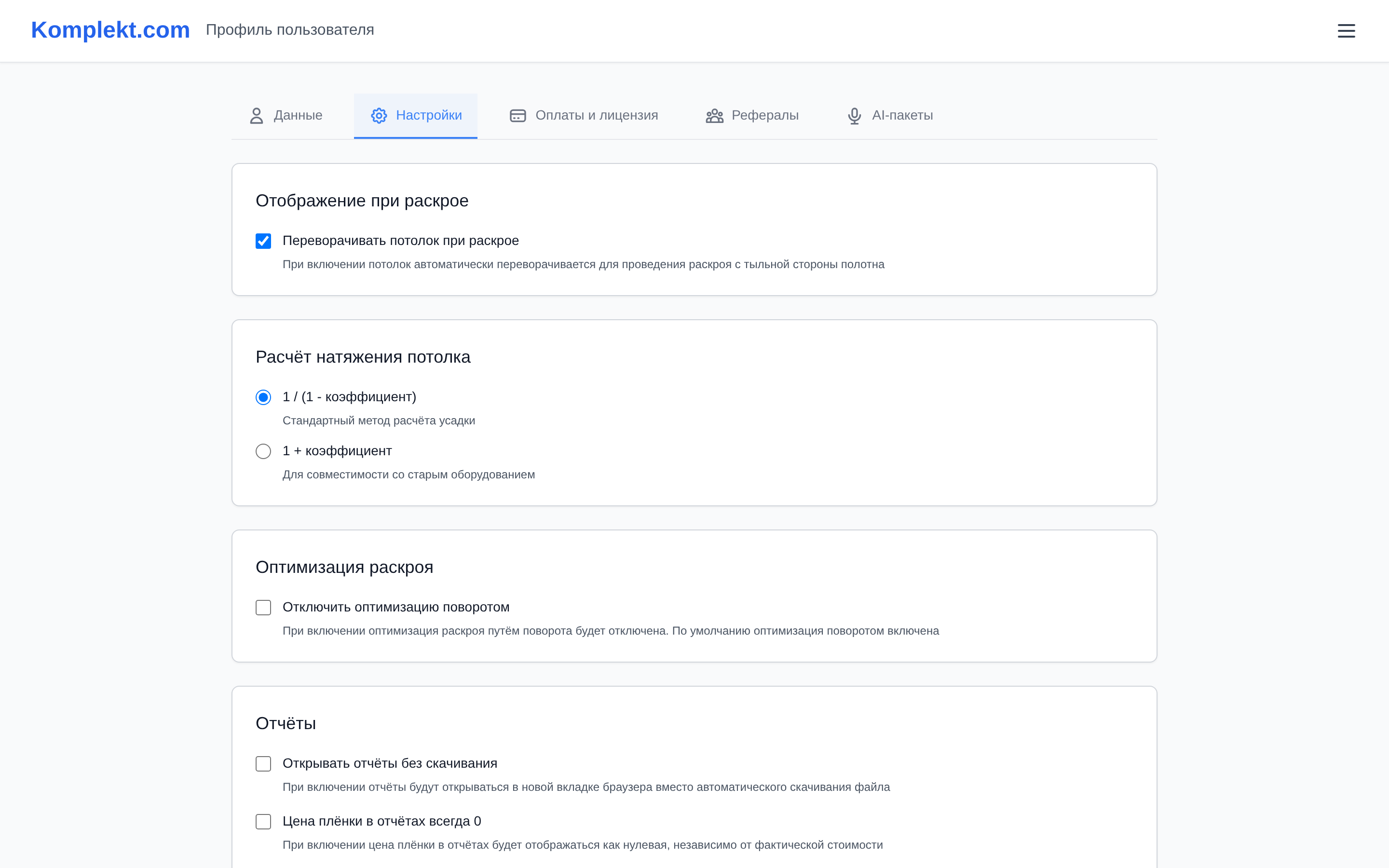Click the Переворачивать потолок при раскрое label
Viewport: 1389px width, 868px height.
tap(401, 241)
